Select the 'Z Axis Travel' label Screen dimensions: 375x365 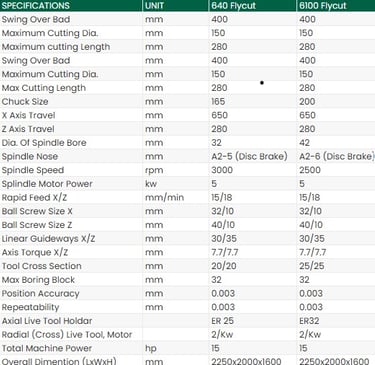[28, 129]
